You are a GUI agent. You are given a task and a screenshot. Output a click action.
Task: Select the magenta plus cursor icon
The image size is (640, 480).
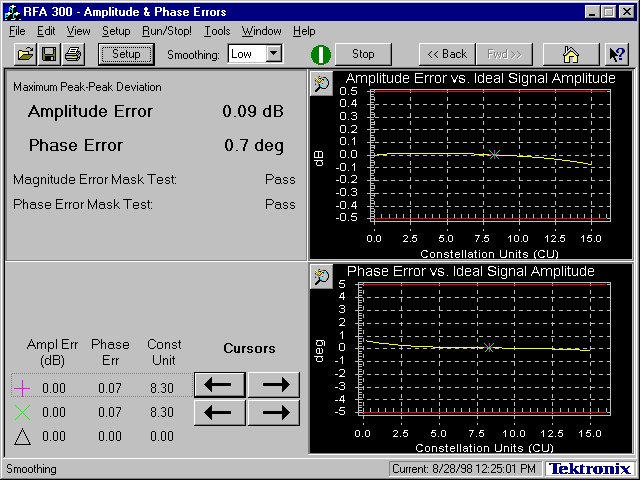point(22,388)
